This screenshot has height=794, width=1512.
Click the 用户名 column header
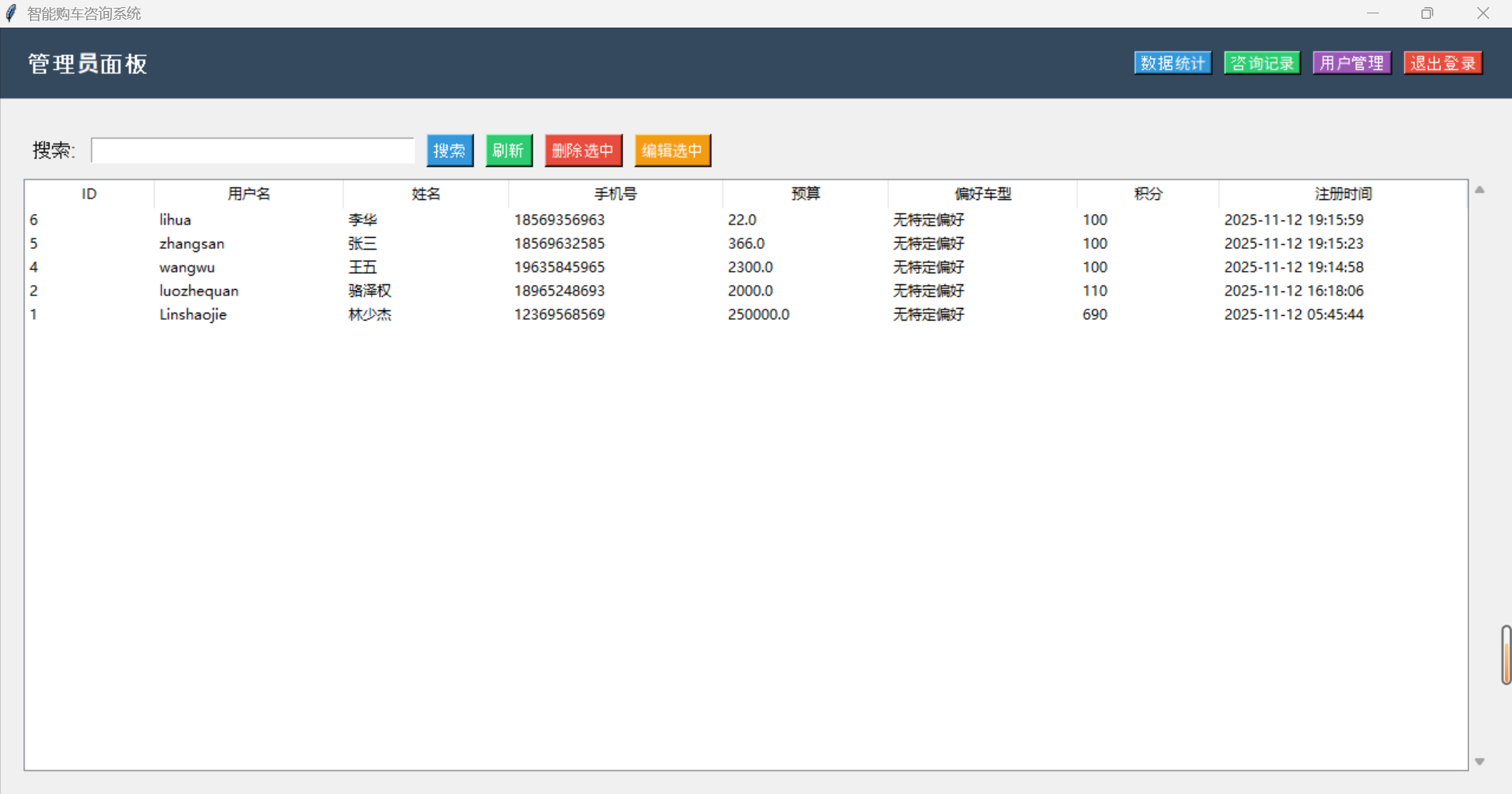click(249, 194)
